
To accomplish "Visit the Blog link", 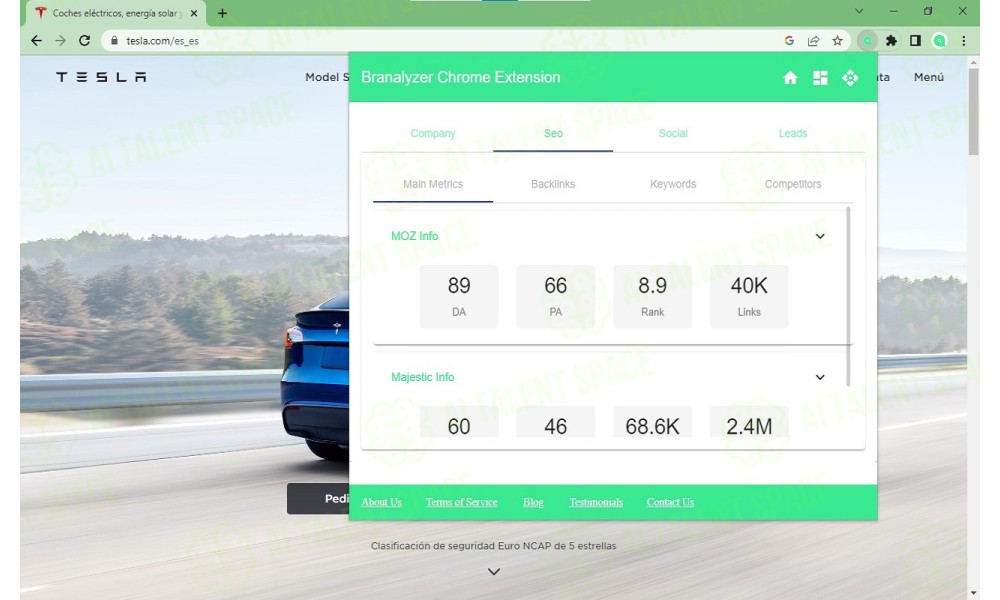I will pyautogui.click(x=533, y=502).
